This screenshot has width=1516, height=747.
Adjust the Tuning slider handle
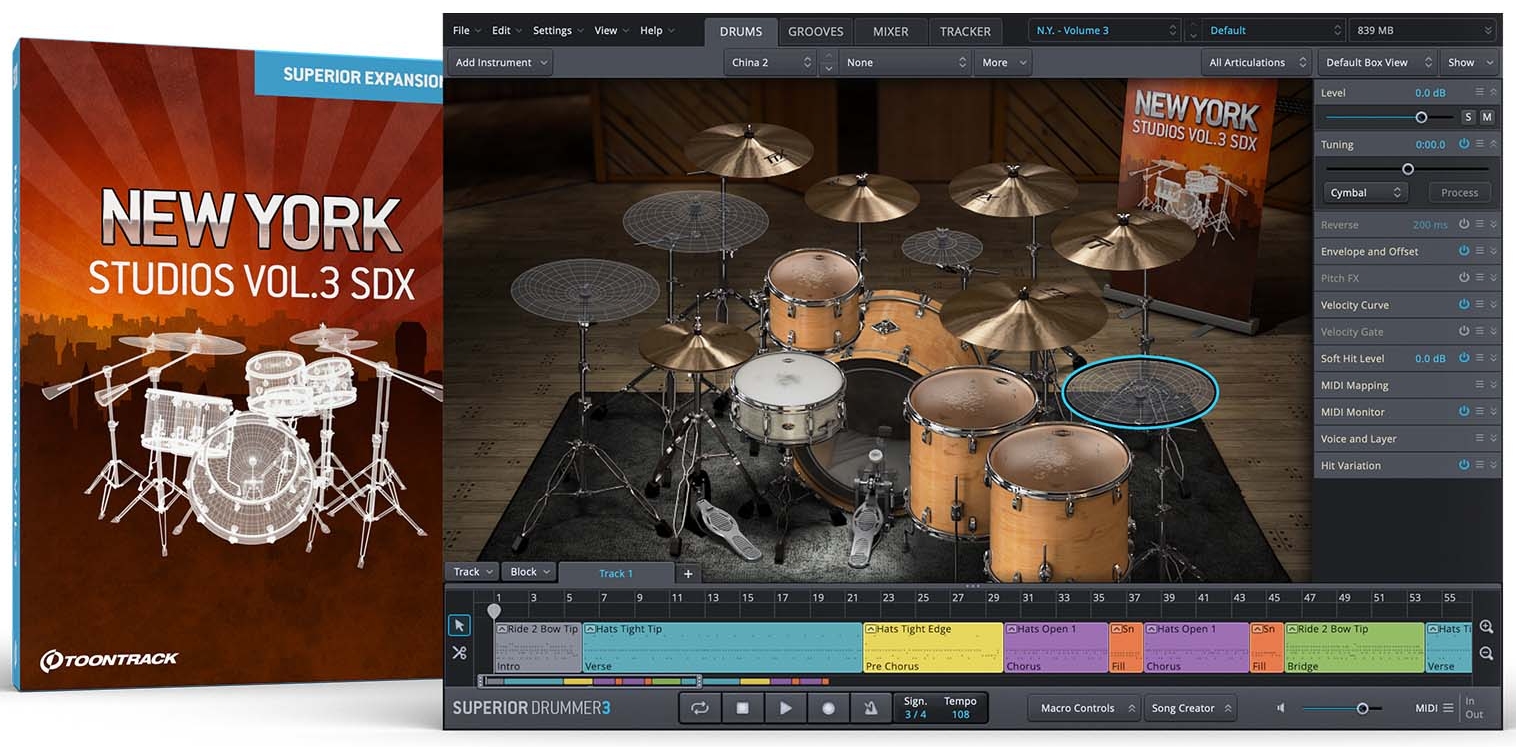[x=1408, y=169]
